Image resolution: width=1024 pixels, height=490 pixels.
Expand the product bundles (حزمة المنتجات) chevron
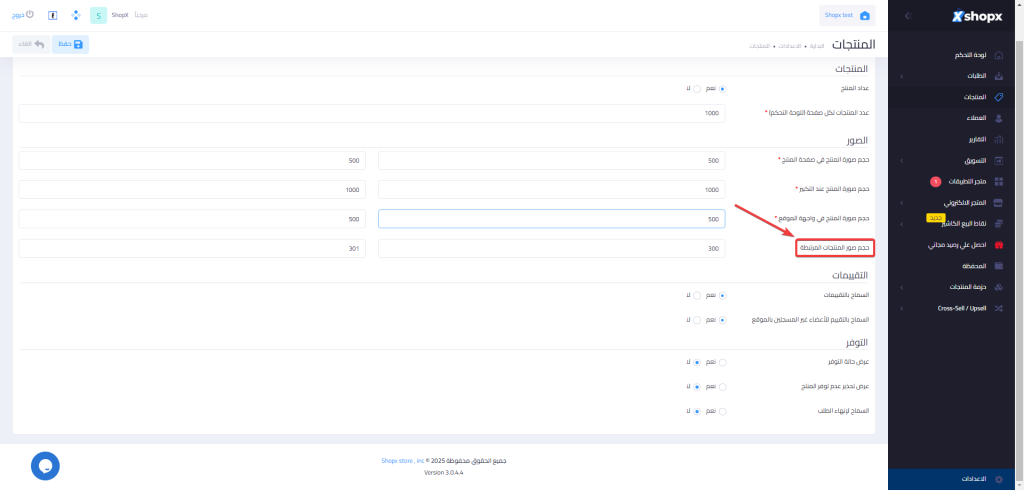click(x=901, y=287)
